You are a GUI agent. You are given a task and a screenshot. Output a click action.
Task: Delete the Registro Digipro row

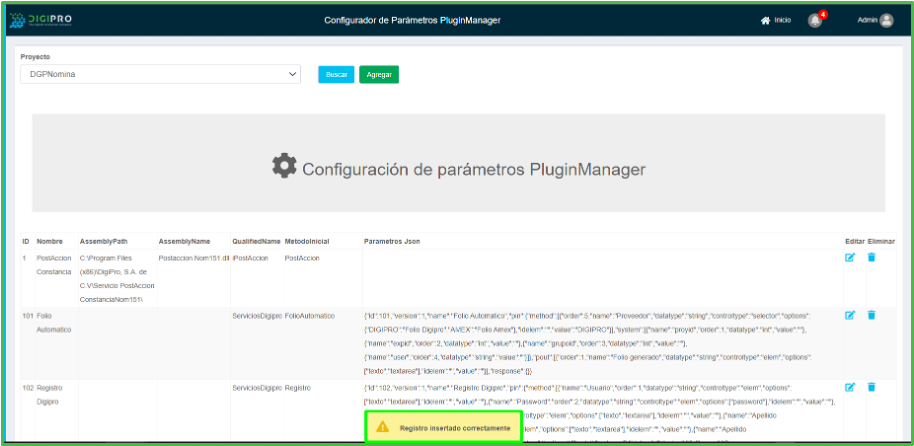coord(871,387)
